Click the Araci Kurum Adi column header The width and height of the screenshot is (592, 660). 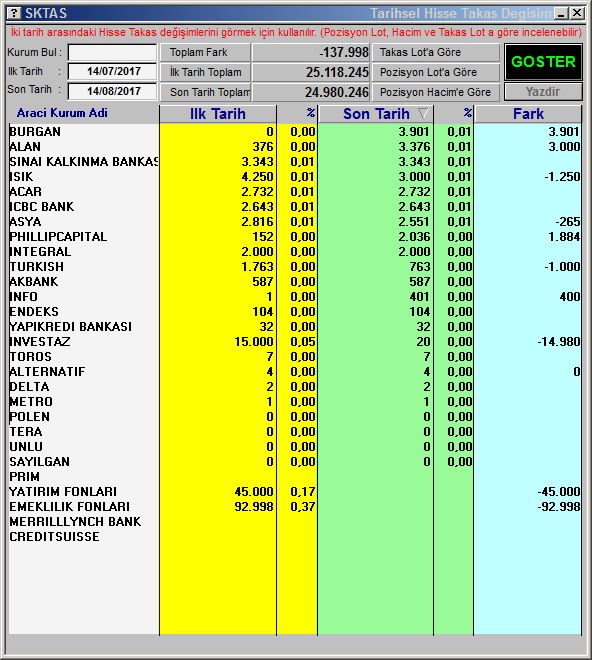[62, 113]
